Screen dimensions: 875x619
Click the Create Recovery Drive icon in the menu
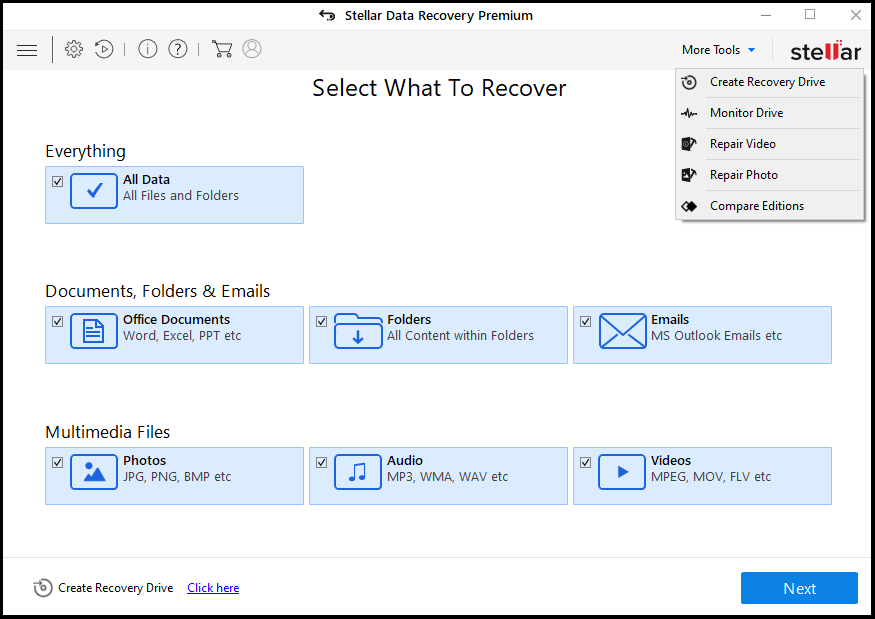(x=689, y=82)
